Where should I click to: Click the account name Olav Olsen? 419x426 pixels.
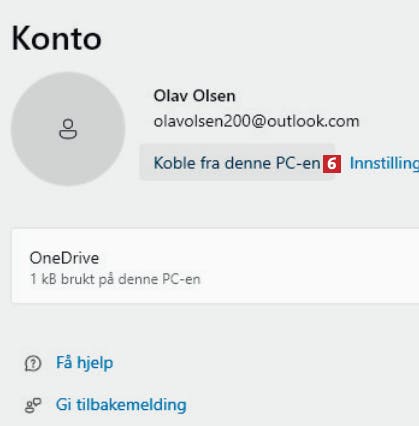194,96
